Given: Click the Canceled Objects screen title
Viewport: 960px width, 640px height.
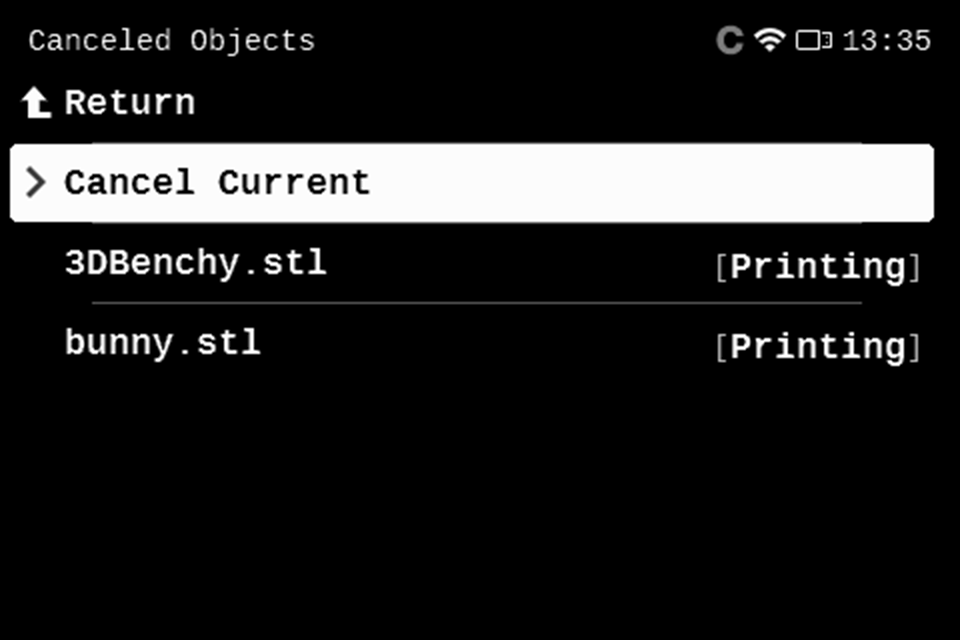Looking at the screenshot, I should [171, 41].
